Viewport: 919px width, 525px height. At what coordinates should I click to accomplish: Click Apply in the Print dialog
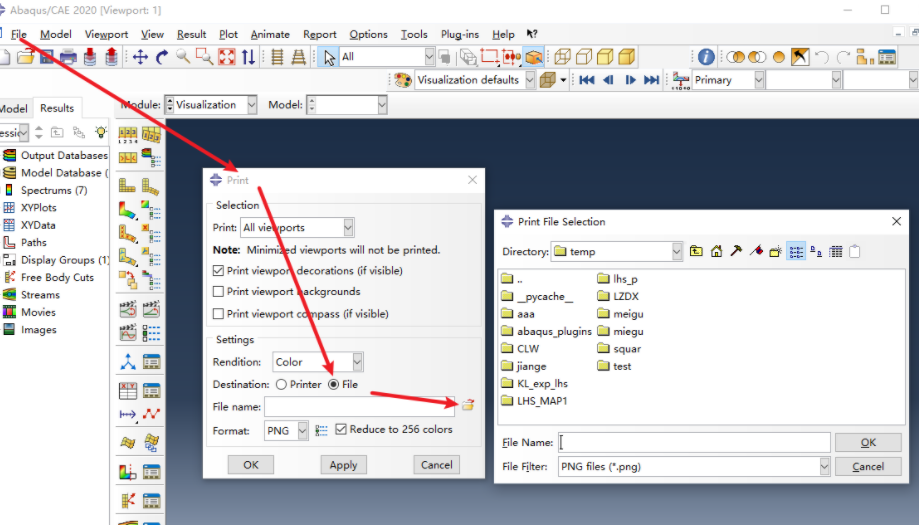[343, 465]
